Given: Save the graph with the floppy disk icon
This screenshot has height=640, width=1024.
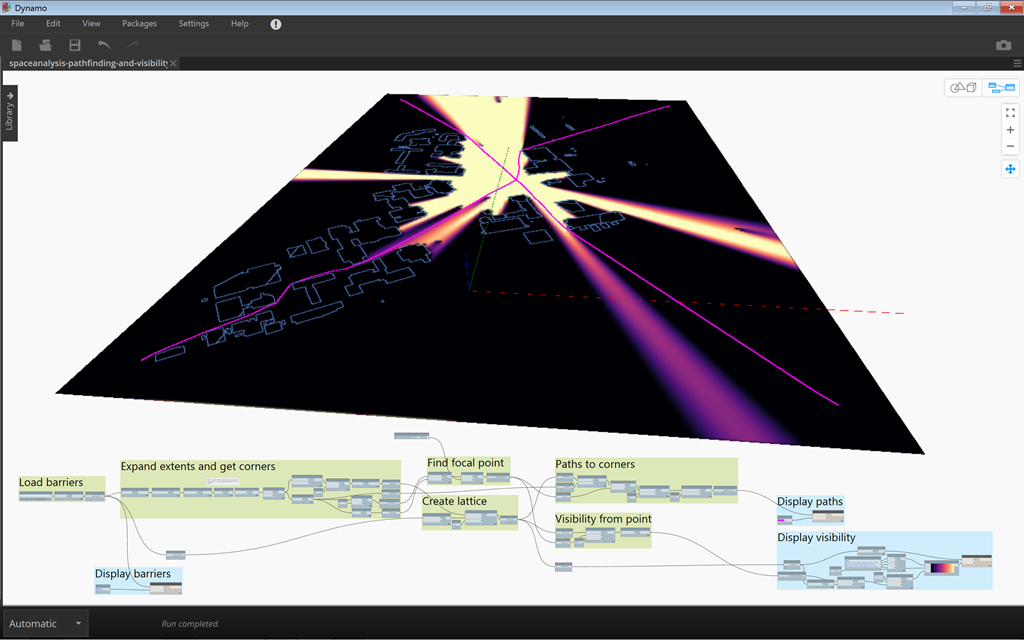Looking at the screenshot, I should pos(75,45).
